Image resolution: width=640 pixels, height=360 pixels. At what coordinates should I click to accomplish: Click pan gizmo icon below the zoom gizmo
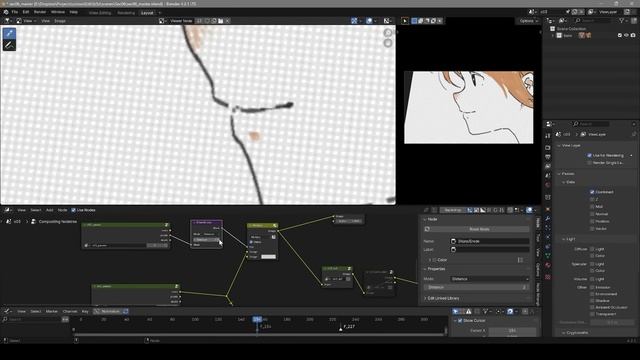(x=388, y=43)
